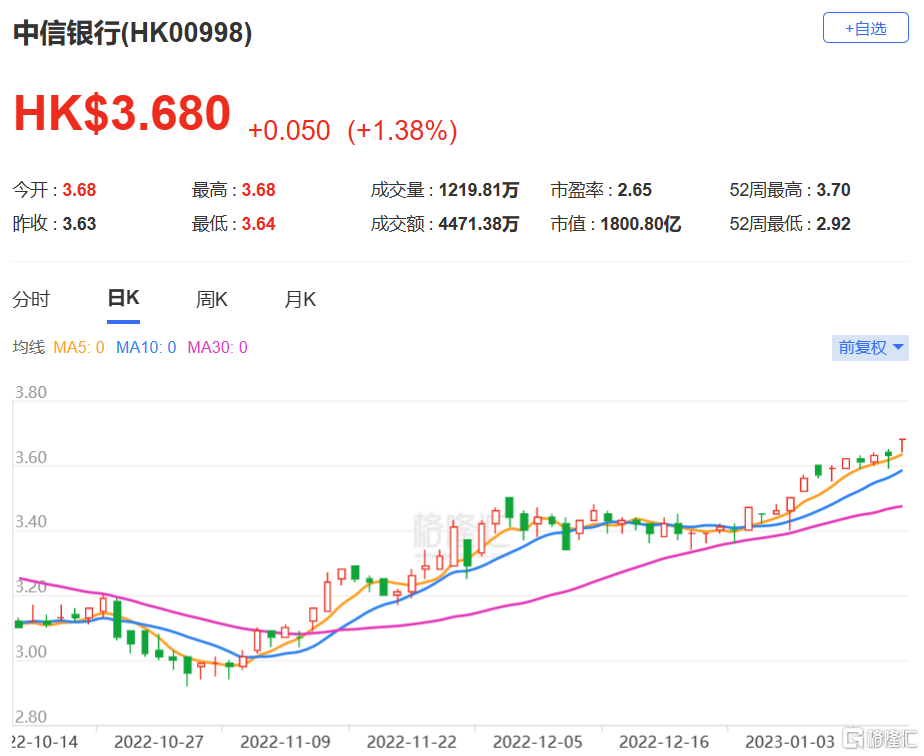Click the 2023-01-03 date axis marker

790,742
